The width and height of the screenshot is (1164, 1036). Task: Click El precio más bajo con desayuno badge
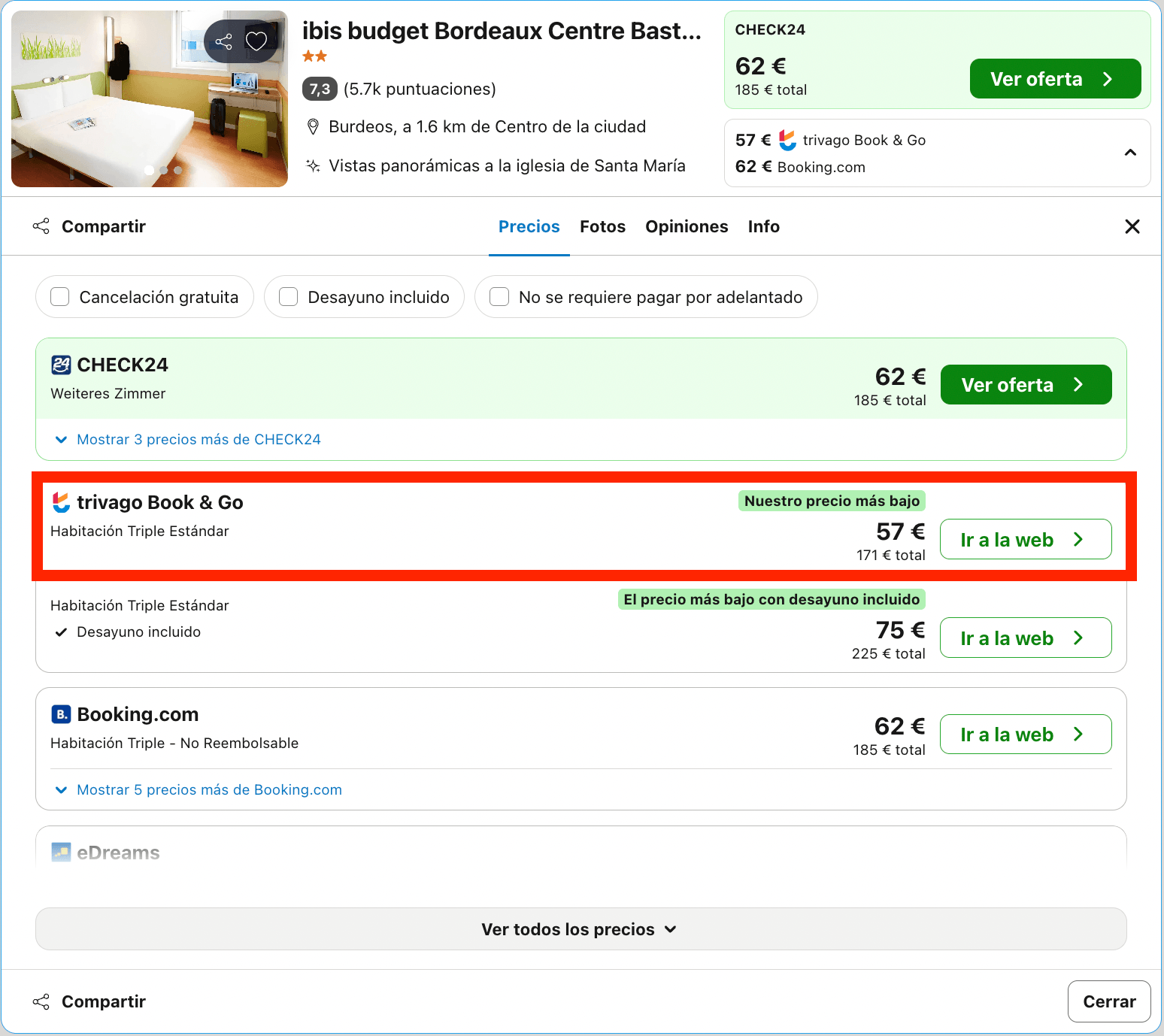[x=771, y=599]
